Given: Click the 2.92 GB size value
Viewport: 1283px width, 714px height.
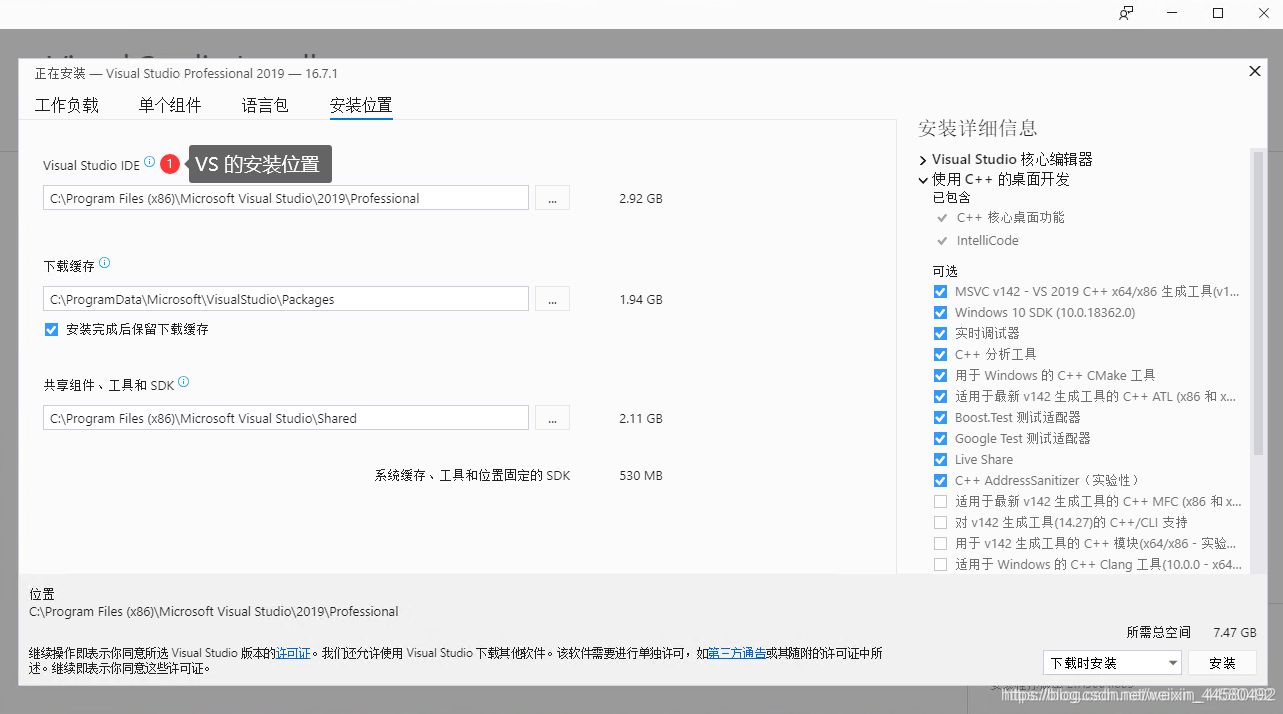Looking at the screenshot, I should [x=641, y=199].
